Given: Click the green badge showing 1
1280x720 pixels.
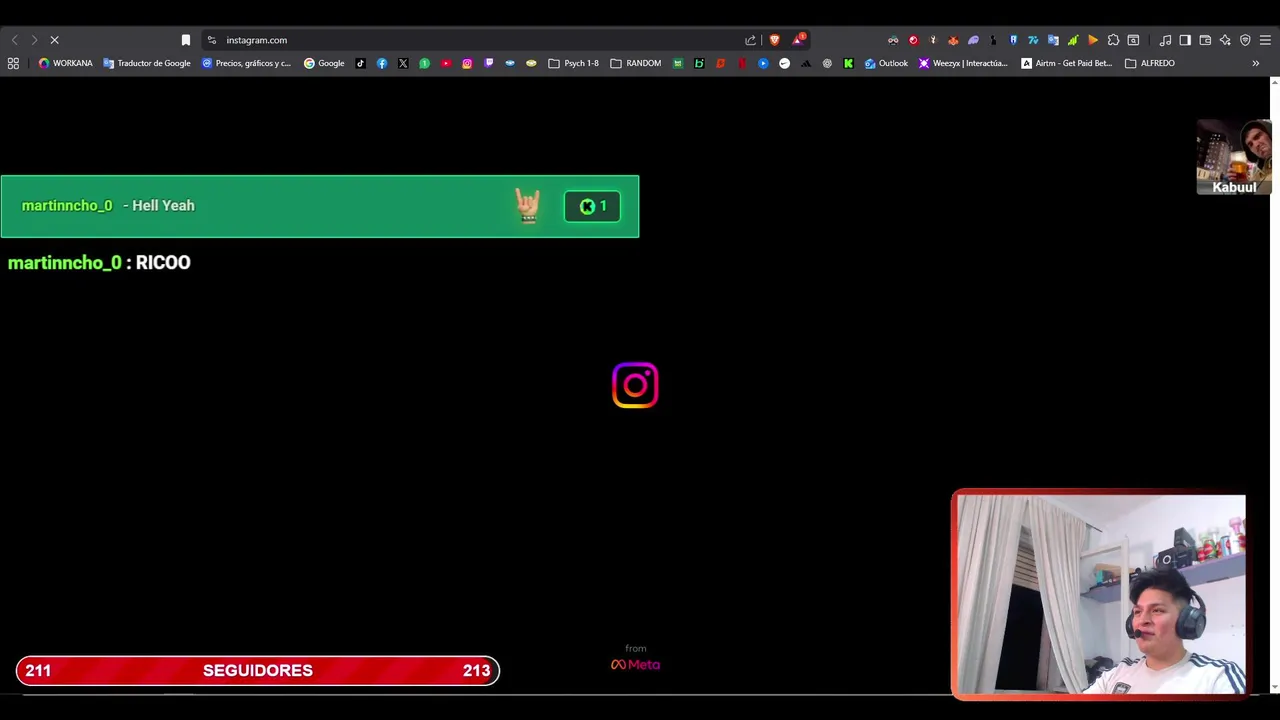Looking at the screenshot, I should click(592, 206).
